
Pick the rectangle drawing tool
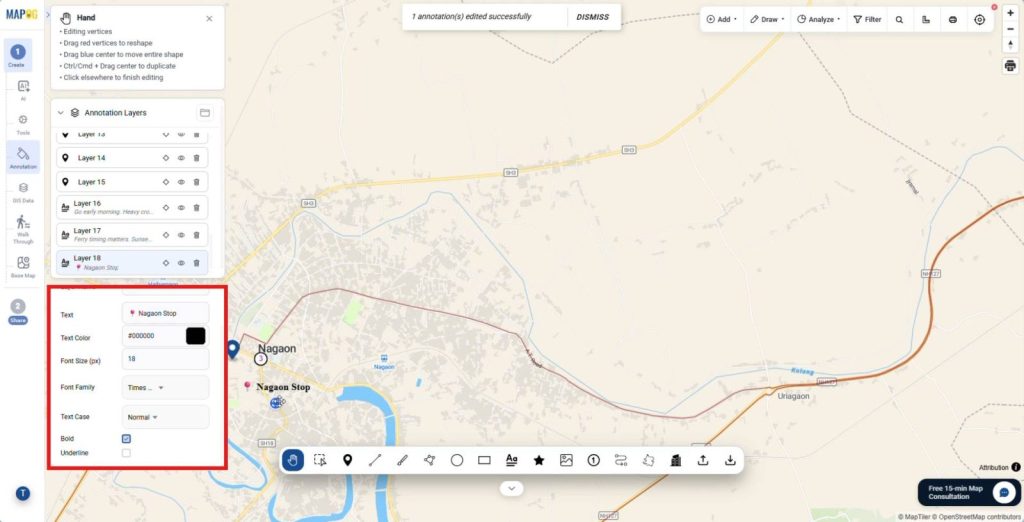[x=484, y=461]
